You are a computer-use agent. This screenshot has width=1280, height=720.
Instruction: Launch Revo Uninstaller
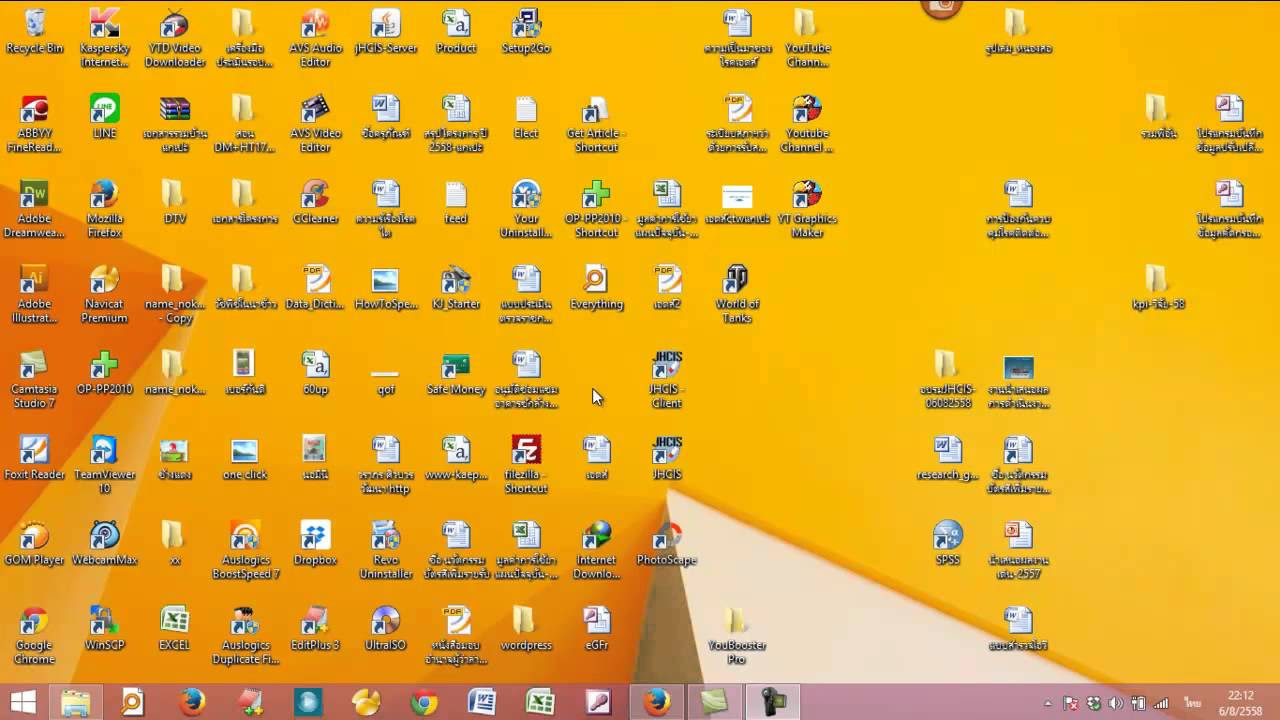point(385,550)
